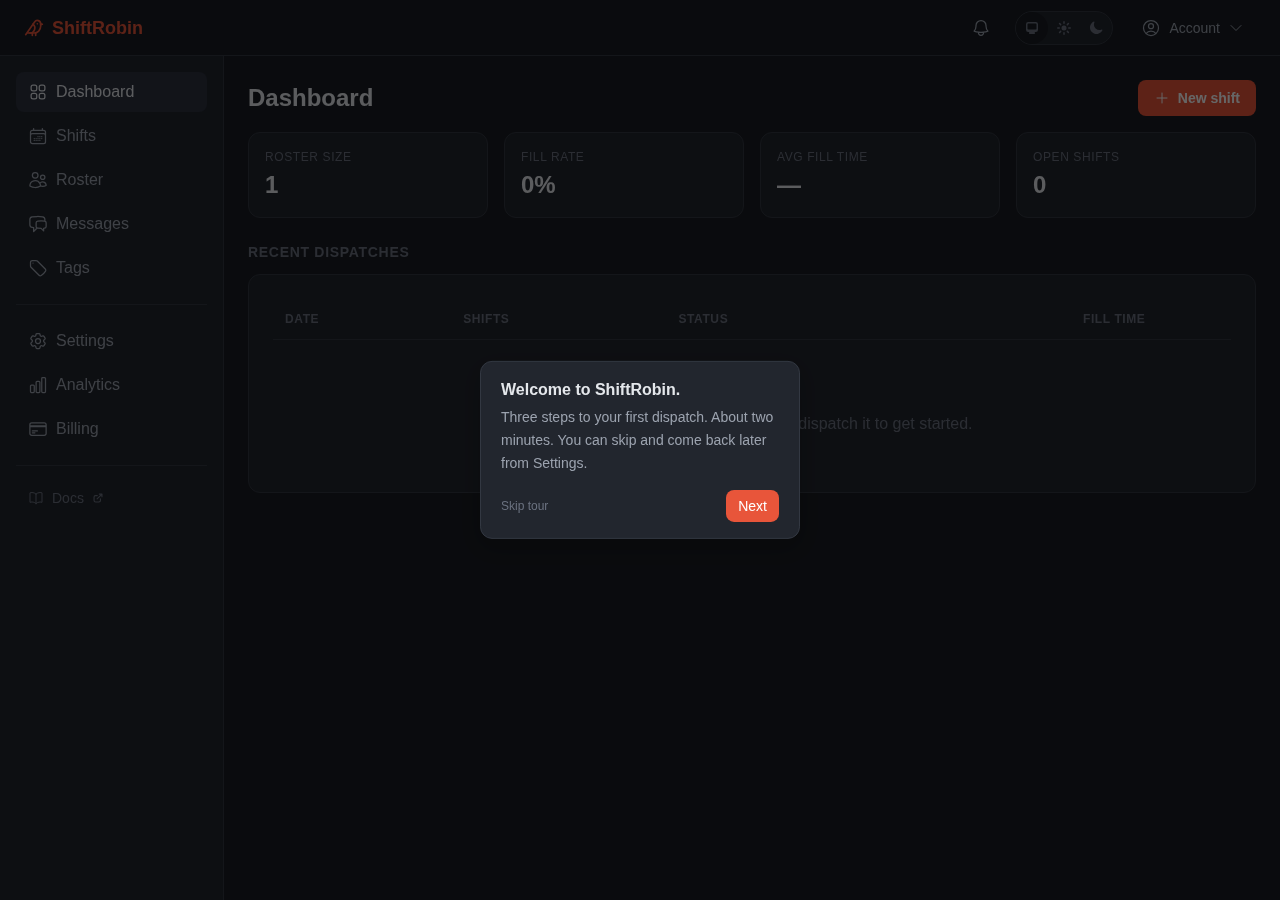The image size is (1280, 900).
Task: Open Dashboard in the sidebar
Action: (x=111, y=92)
